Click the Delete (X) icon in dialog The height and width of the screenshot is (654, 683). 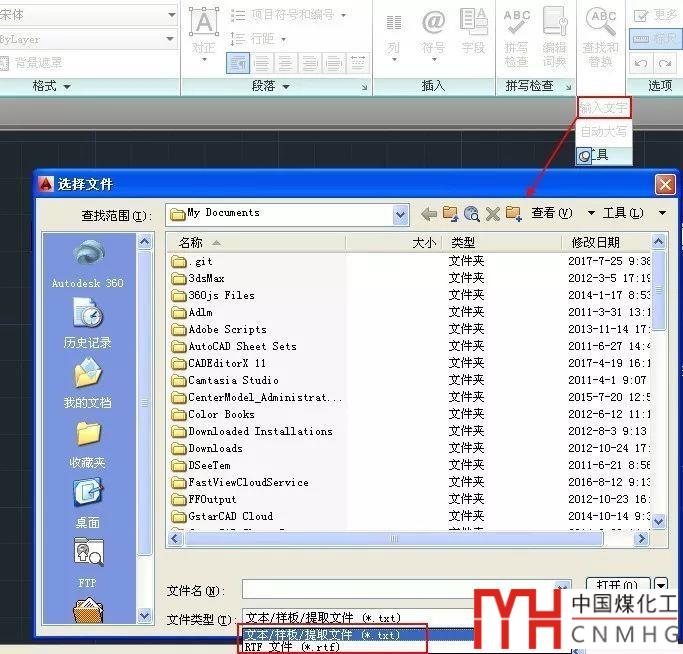[493, 214]
